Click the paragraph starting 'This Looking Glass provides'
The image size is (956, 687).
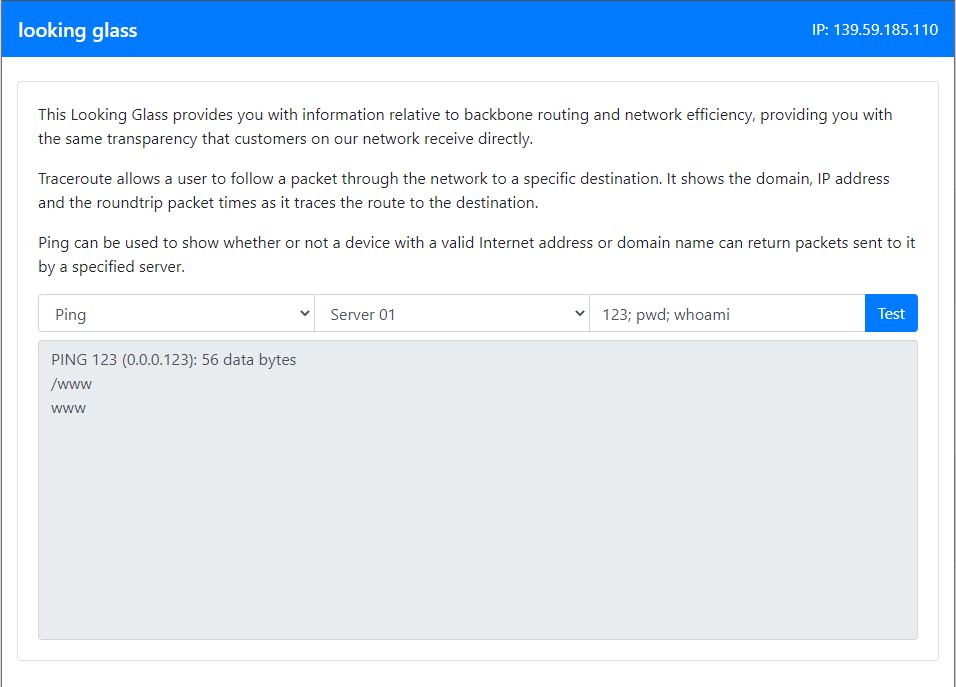[x=465, y=126]
